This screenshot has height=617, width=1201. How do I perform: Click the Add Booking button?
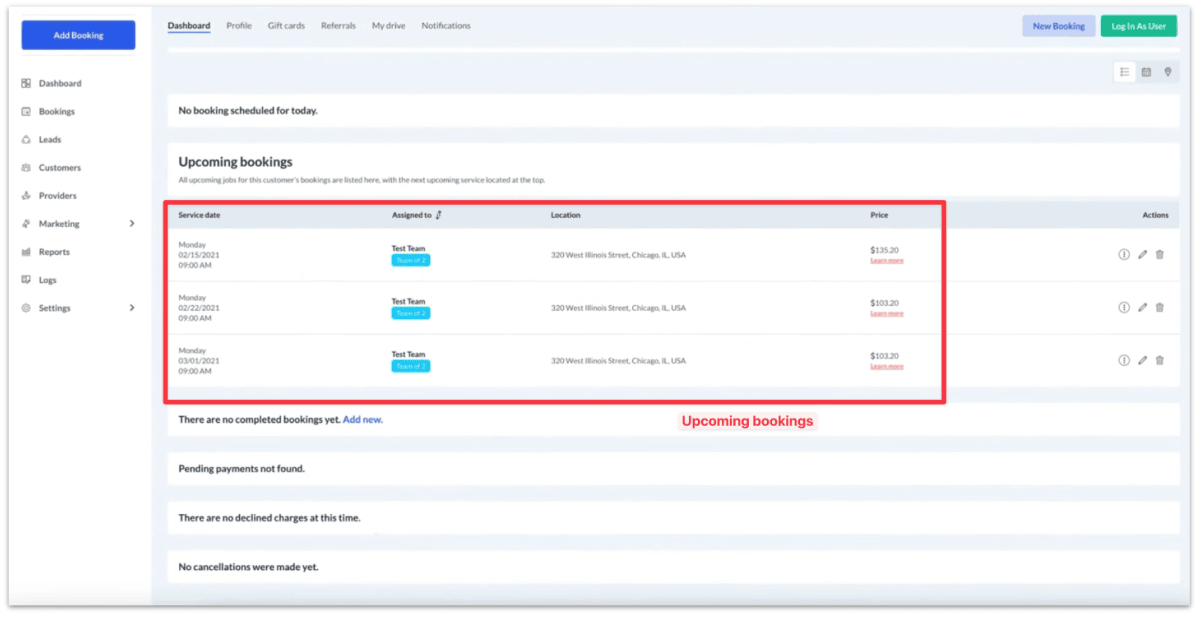click(78, 34)
